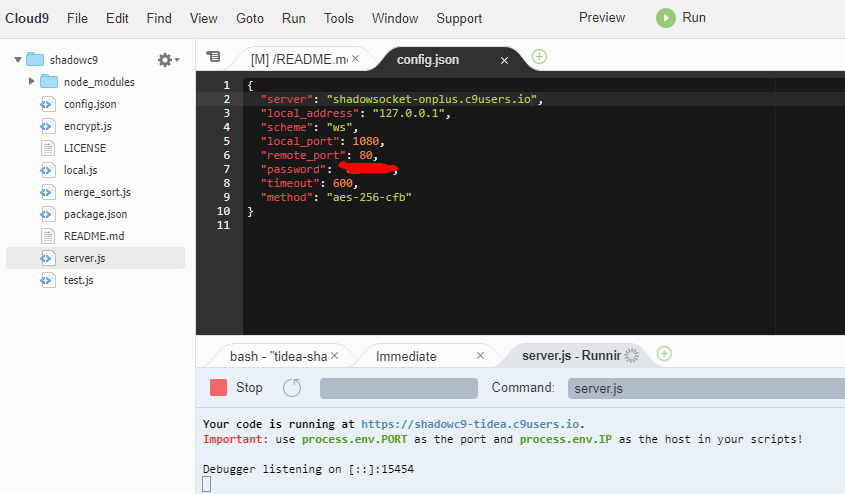Expand the node_modules folder

[x=31, y=81]
